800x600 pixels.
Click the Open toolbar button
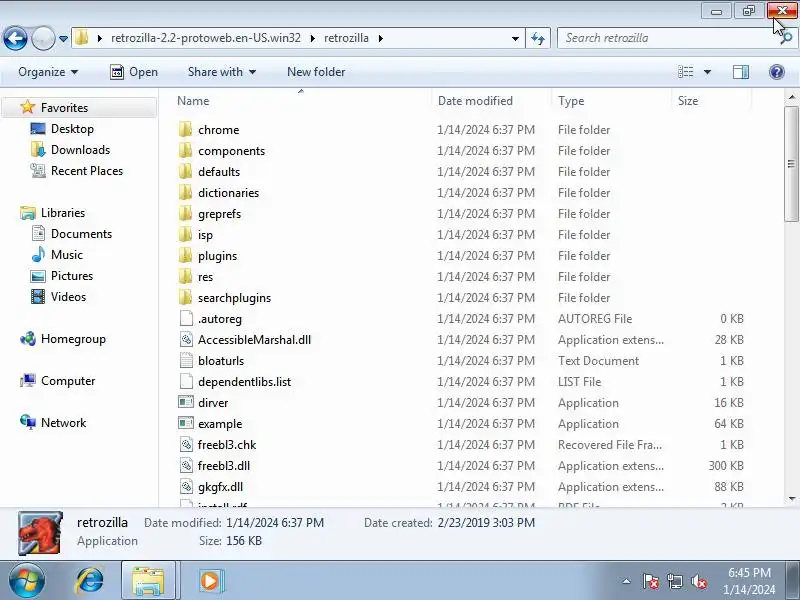point(134,72)
